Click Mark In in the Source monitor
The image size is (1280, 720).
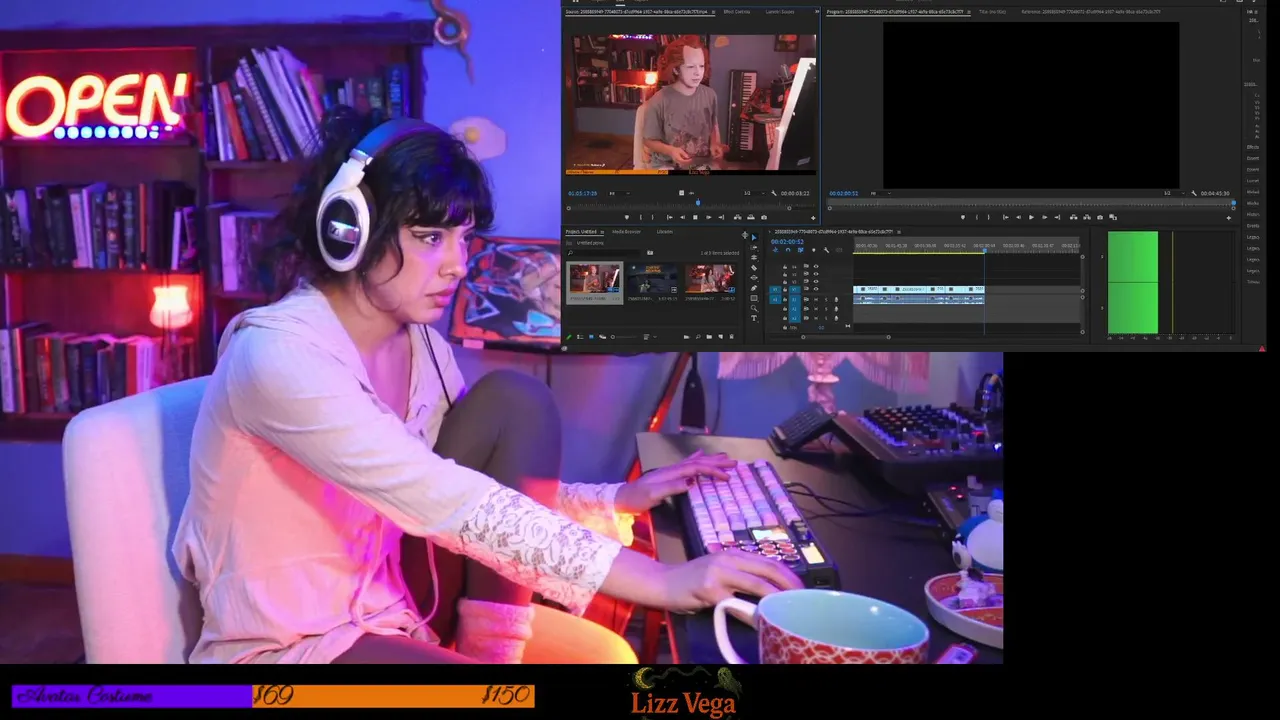click(x=641, y=217)
